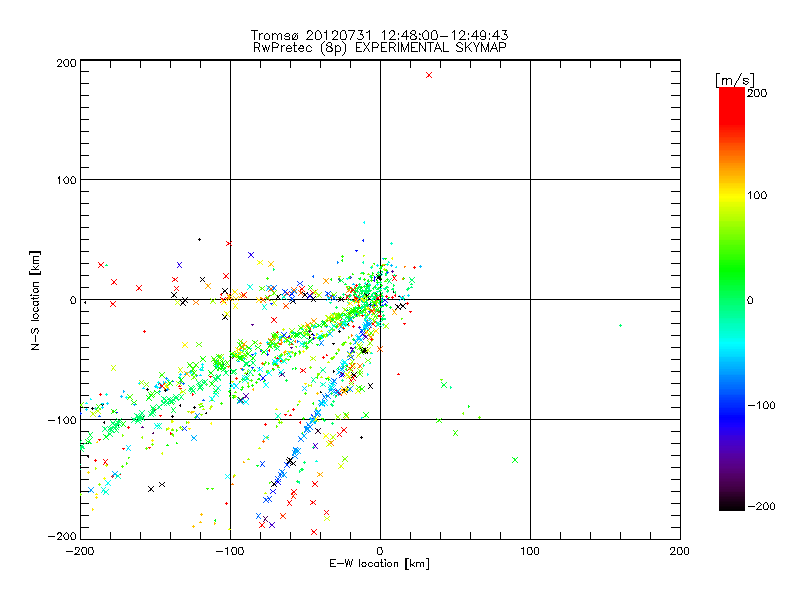
Task: Click the y-axis tick label "-100"
Action: click(62, 420)
